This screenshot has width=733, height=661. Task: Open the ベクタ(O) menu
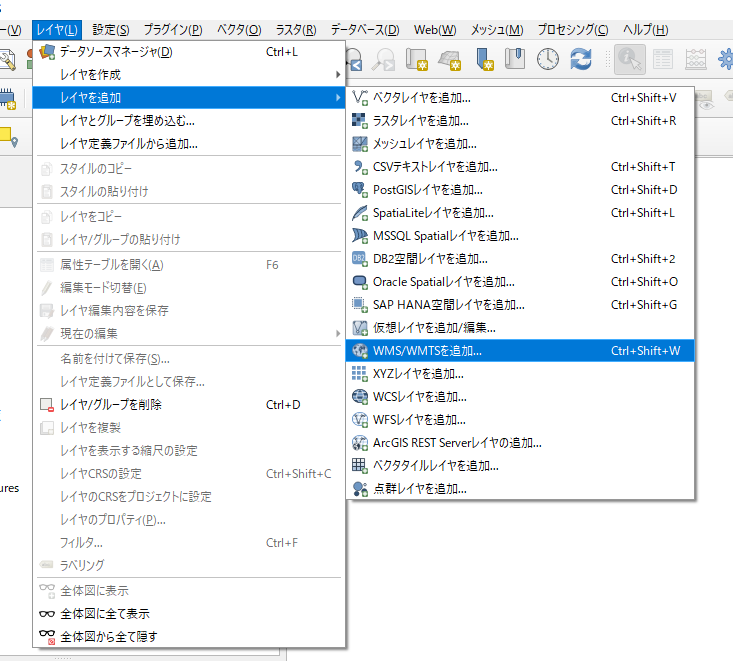[x=239, y=30]
